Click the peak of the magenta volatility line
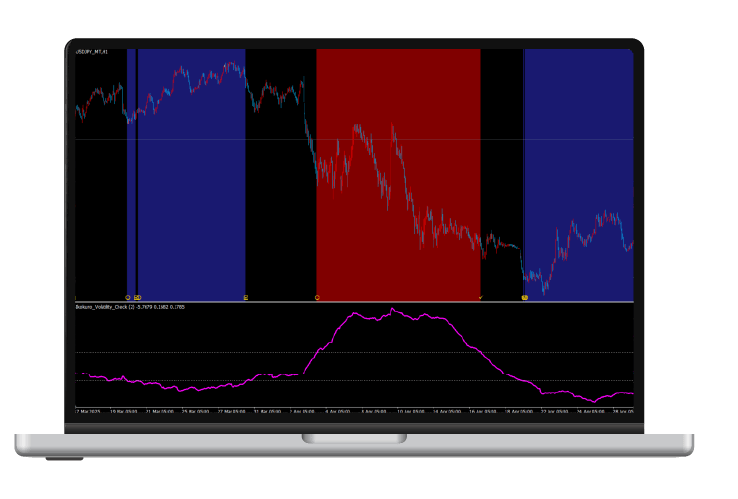Image resolution: width=738 pixels, height=499 pixels. [393, 309]
